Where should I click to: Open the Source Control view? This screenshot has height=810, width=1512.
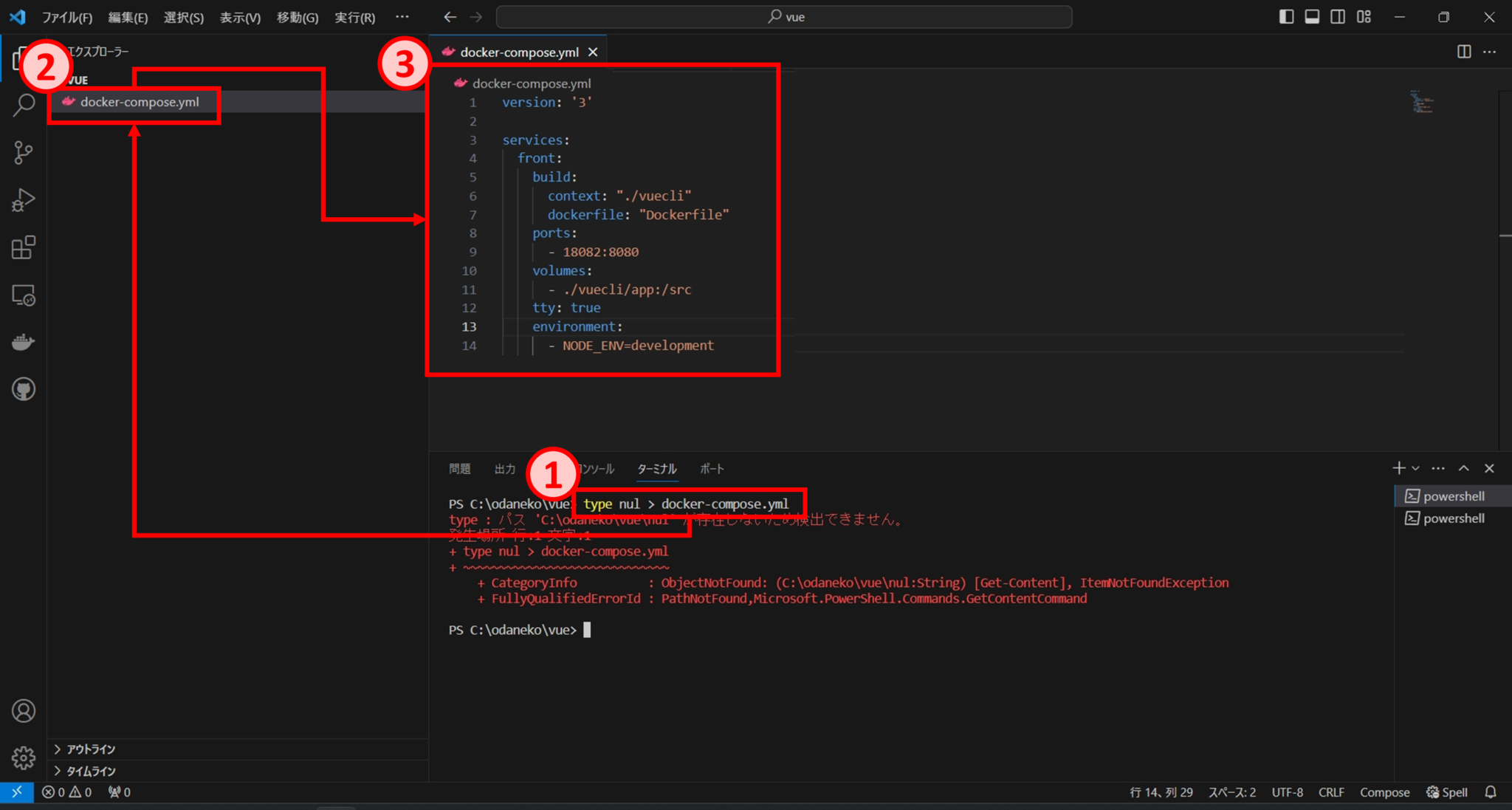coord(23,152)
